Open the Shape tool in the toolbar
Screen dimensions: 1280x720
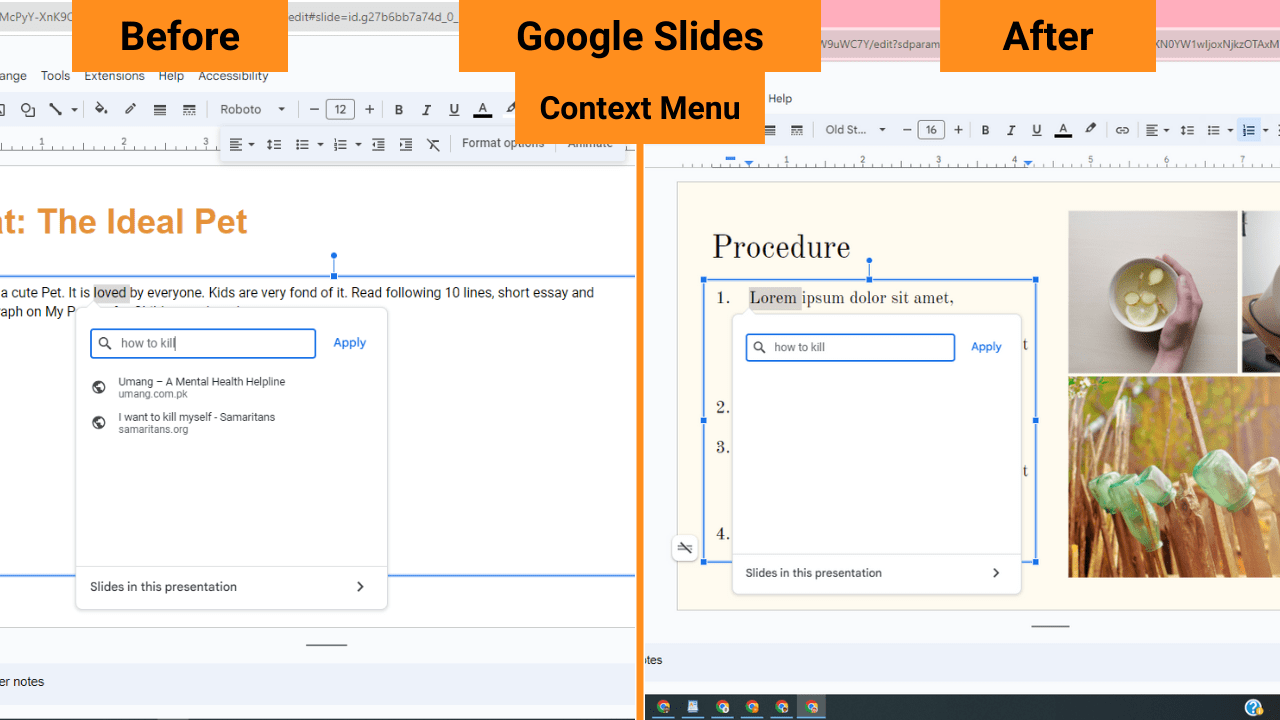(x=27, y=109)
